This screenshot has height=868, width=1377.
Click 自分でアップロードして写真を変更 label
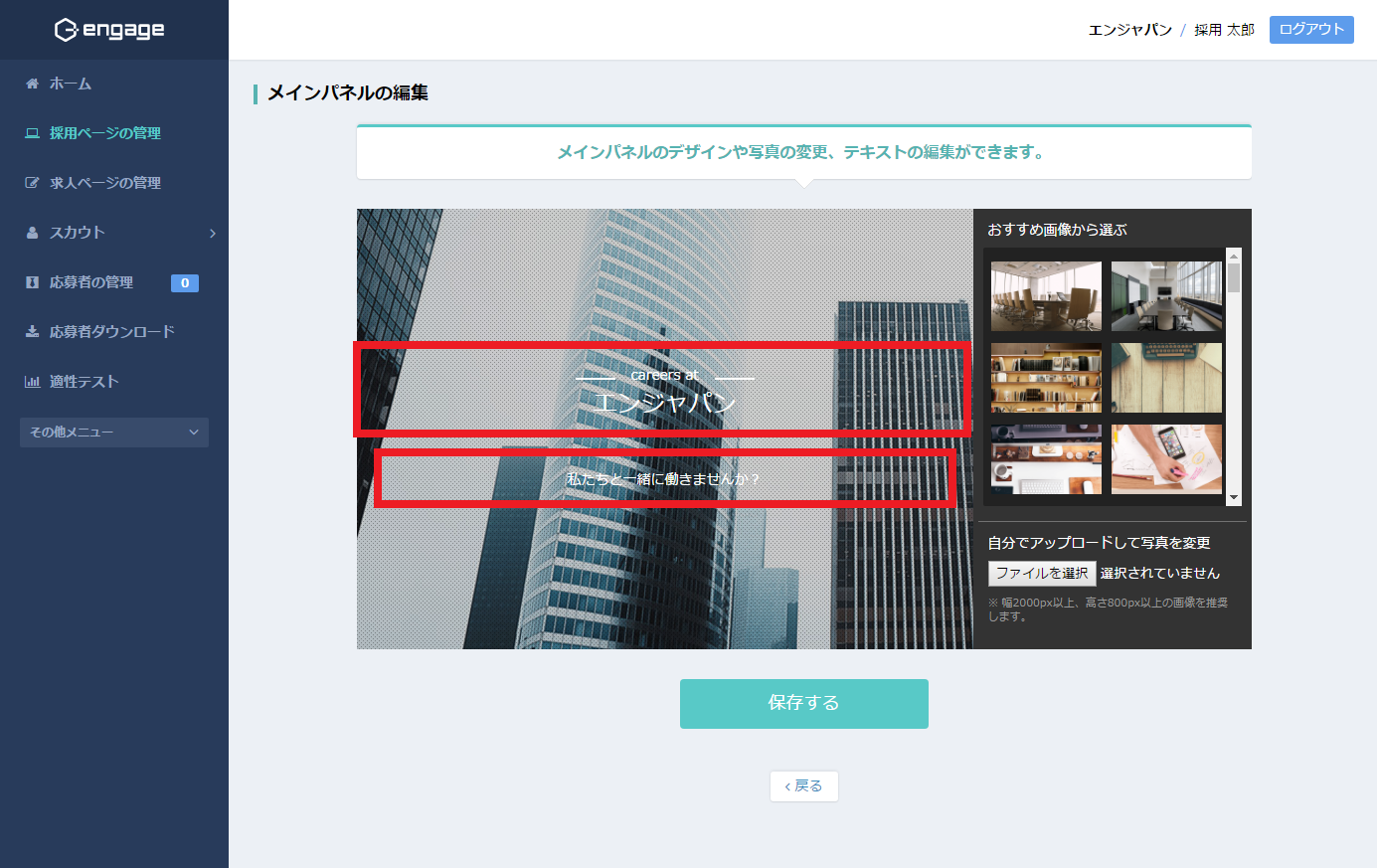click(x=1099, y=543)
